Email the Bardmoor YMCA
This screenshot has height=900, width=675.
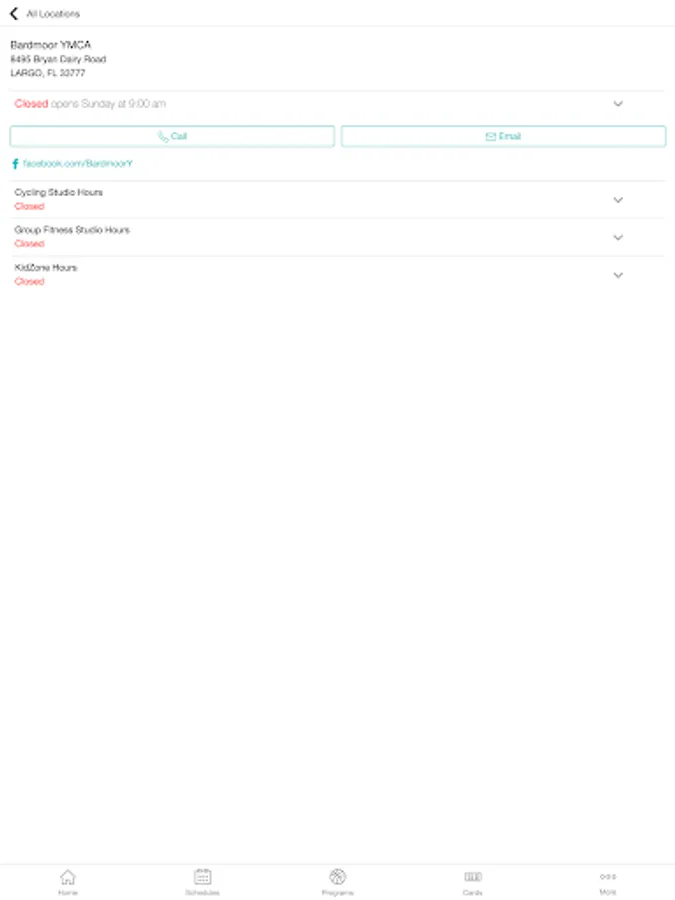(503, 136)
